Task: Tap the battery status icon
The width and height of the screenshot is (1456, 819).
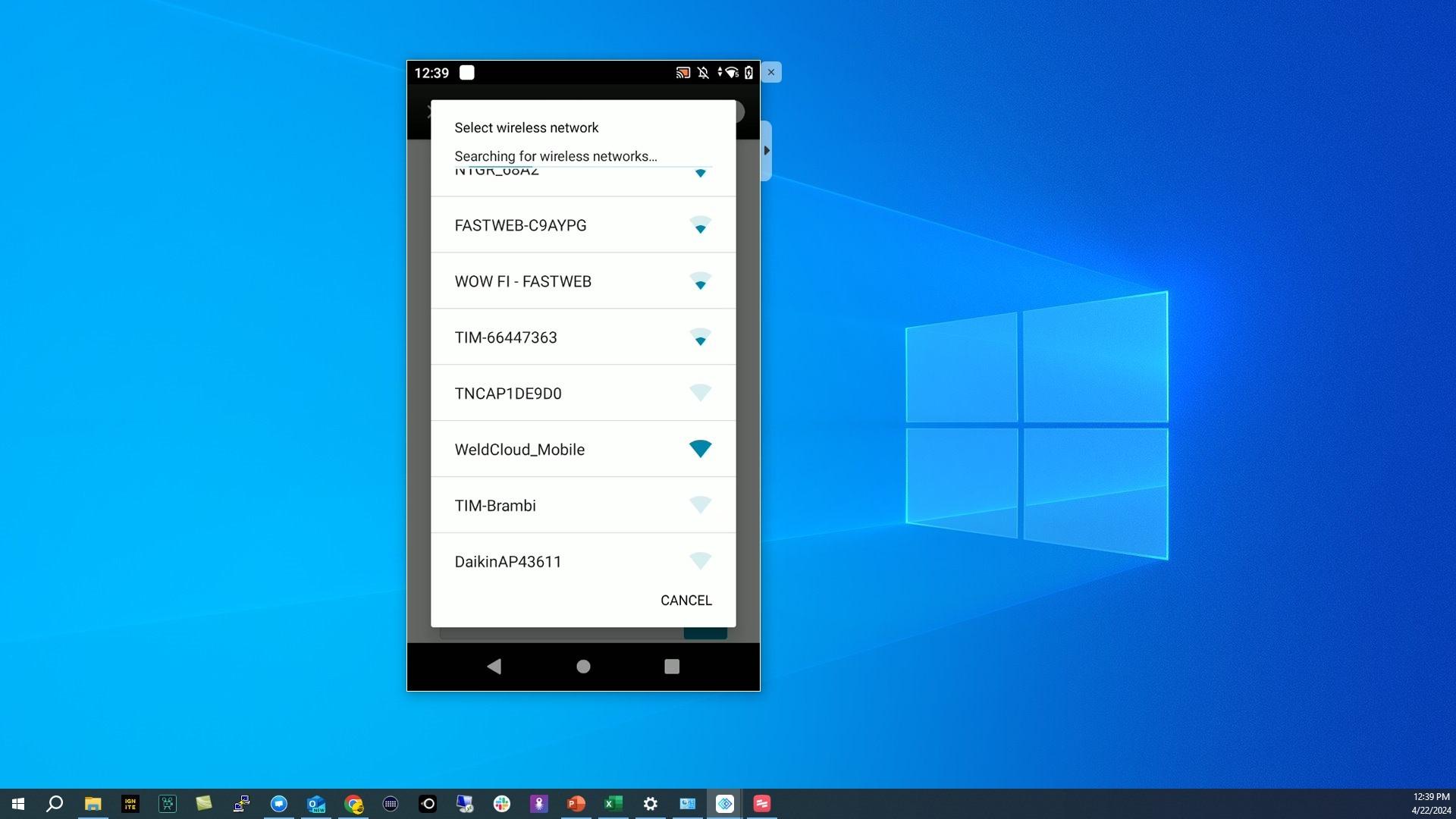Action: pos(748,73)
